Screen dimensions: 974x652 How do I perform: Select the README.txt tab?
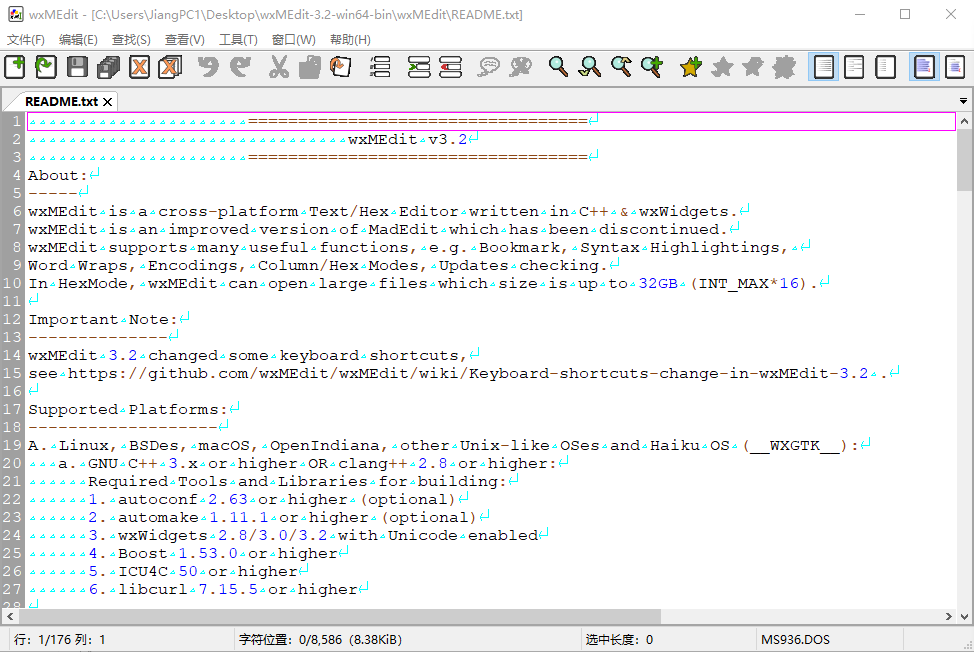tap(61, 101)
